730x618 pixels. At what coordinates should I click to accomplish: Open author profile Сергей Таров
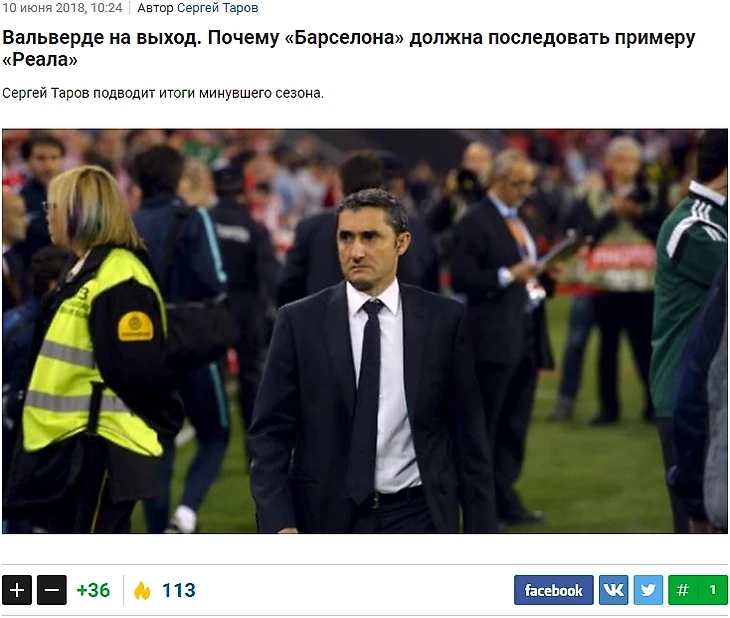pyautogui.click(x=217, y=8)
